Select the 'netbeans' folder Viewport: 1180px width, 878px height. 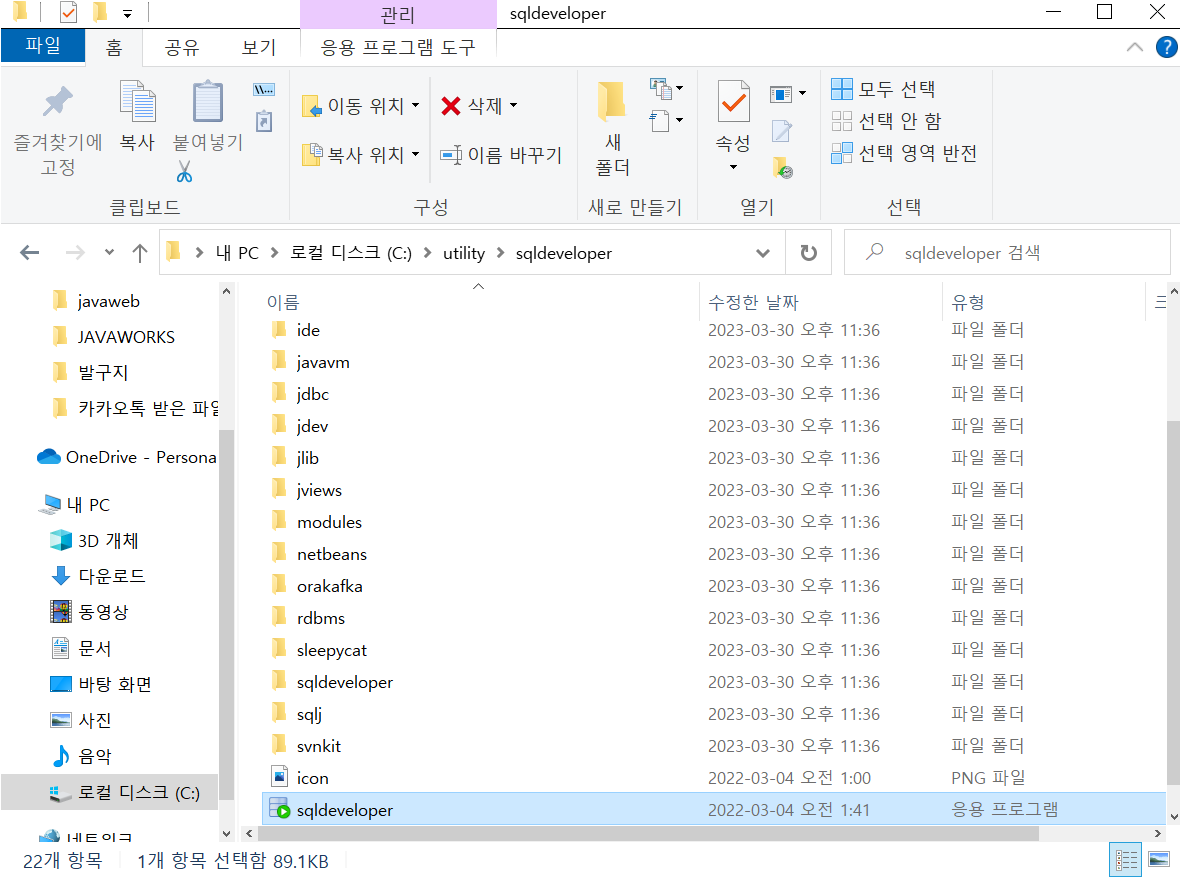(332, 554)
